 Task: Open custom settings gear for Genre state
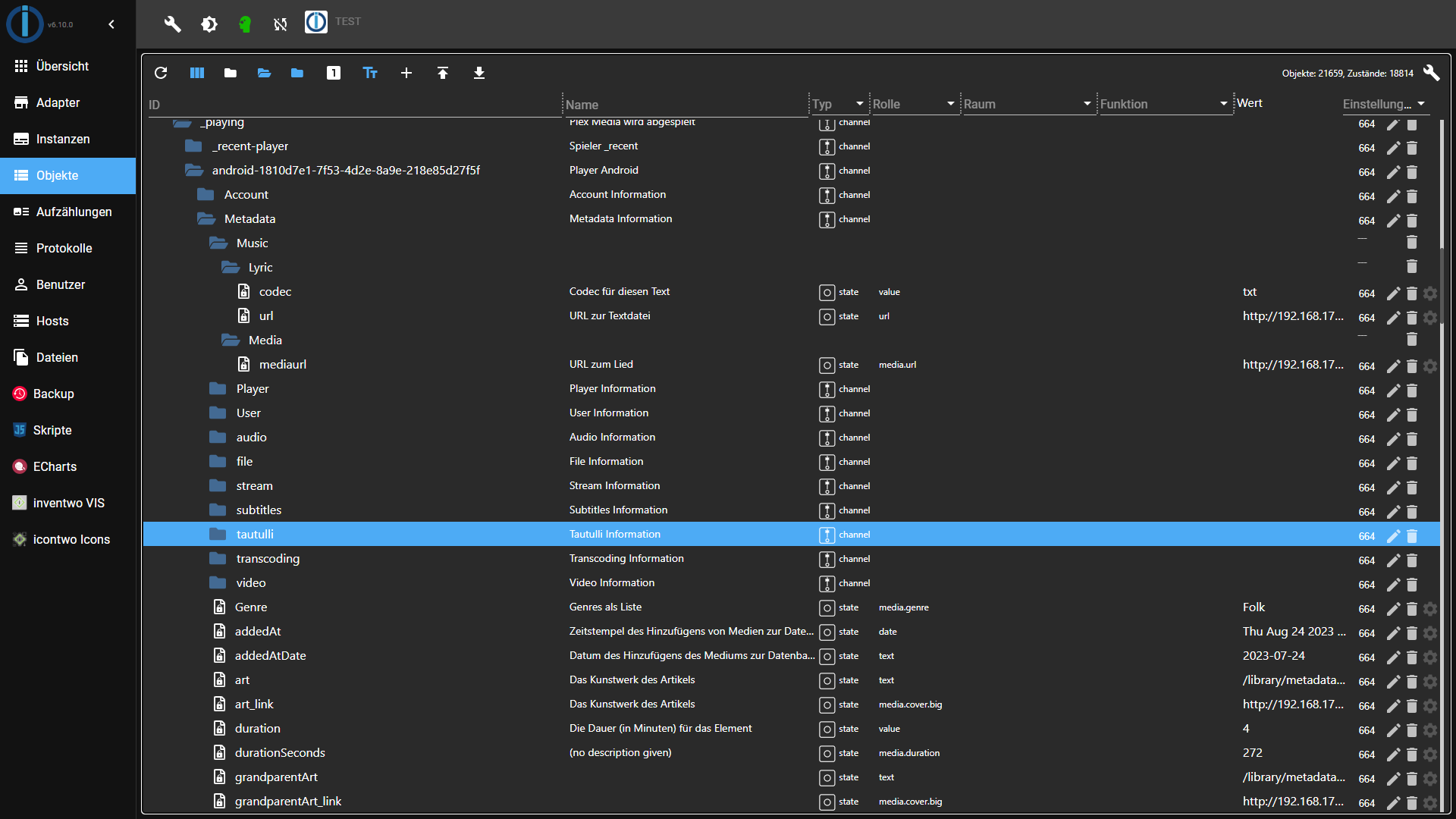1430,608
